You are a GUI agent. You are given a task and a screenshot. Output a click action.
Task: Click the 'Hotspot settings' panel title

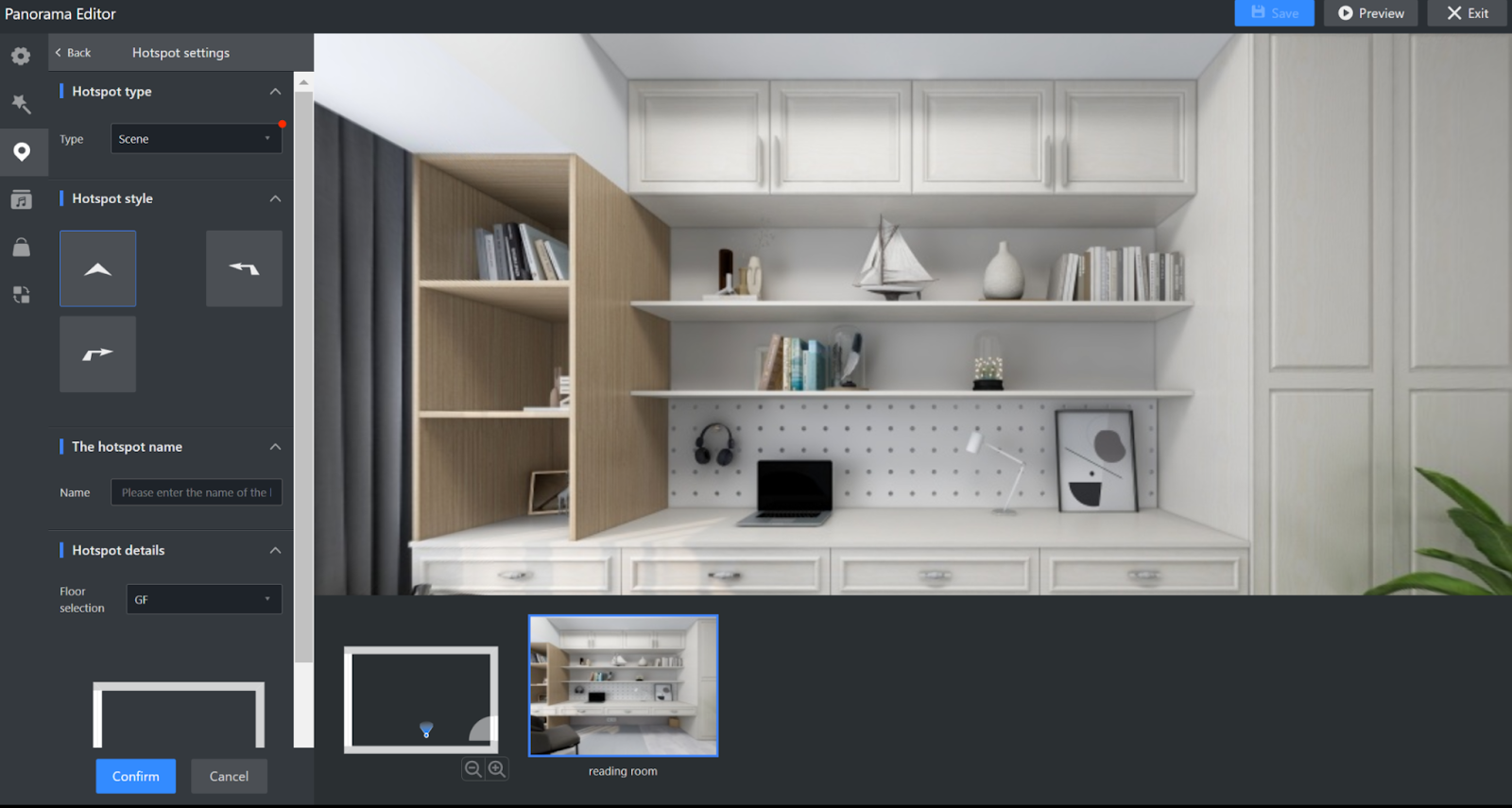pos(180,53)
